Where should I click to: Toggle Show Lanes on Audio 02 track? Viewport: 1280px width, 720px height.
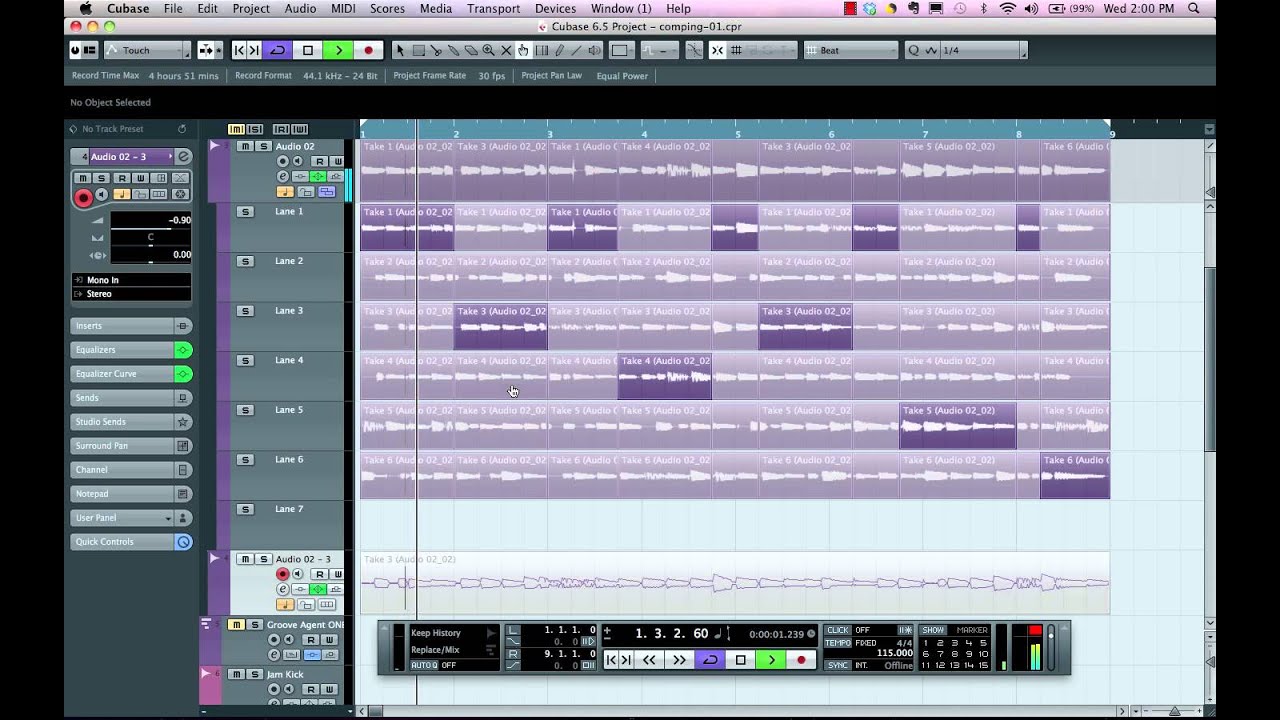coord(327,192)
